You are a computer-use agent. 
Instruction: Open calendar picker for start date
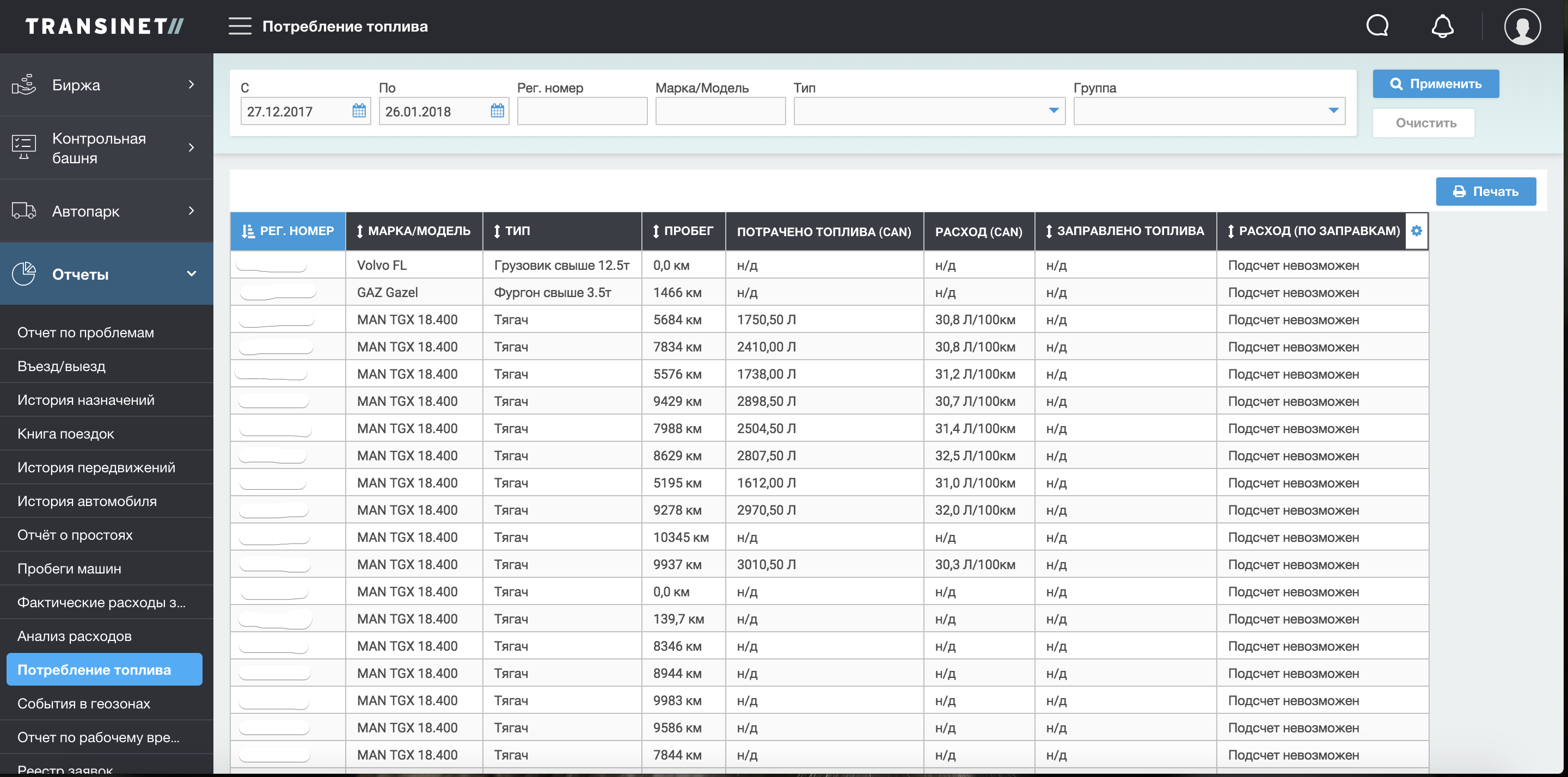tap(359, 111)
